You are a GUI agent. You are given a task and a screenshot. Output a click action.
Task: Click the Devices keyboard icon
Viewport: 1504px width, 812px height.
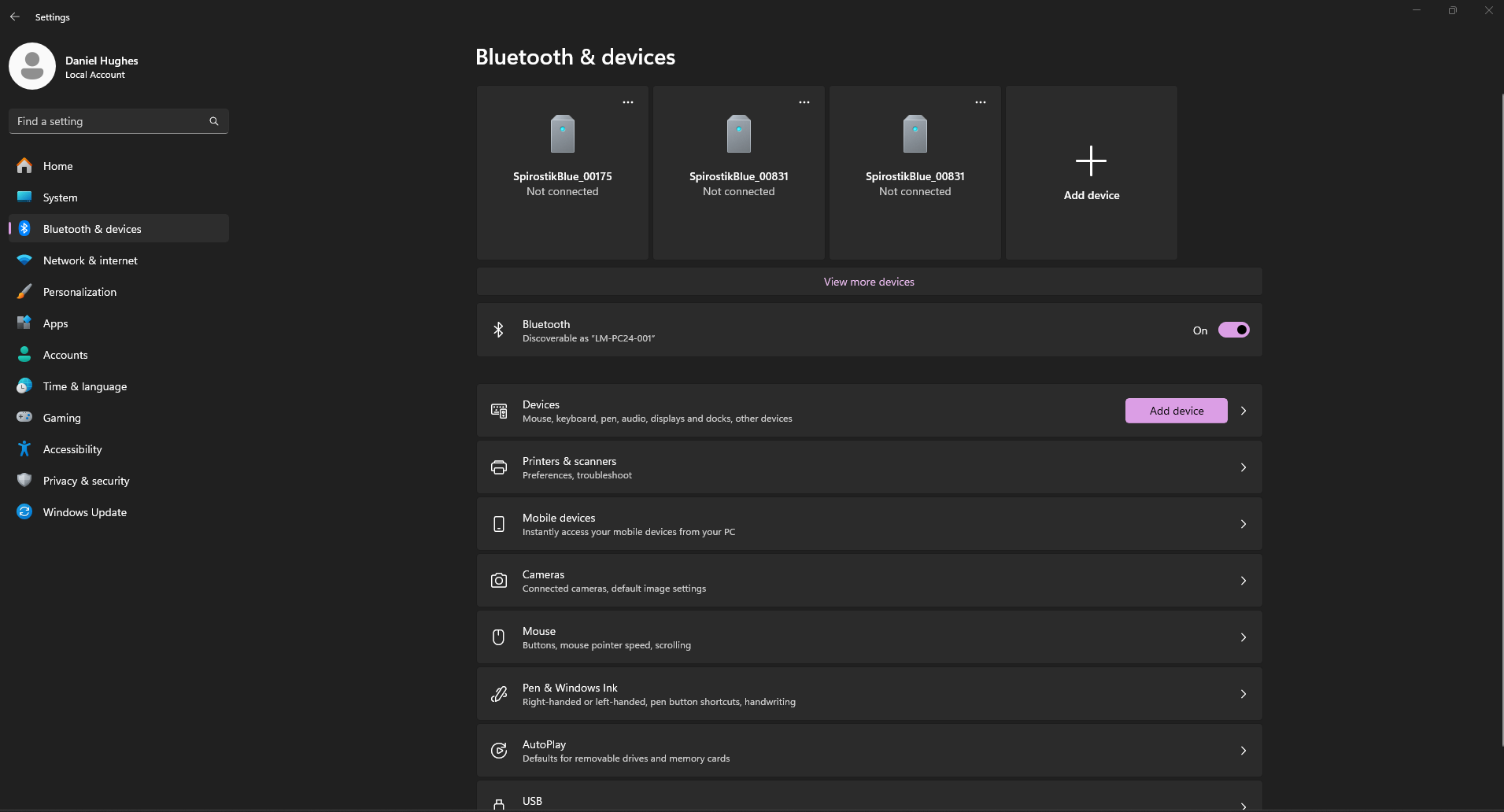pos(499,411)
